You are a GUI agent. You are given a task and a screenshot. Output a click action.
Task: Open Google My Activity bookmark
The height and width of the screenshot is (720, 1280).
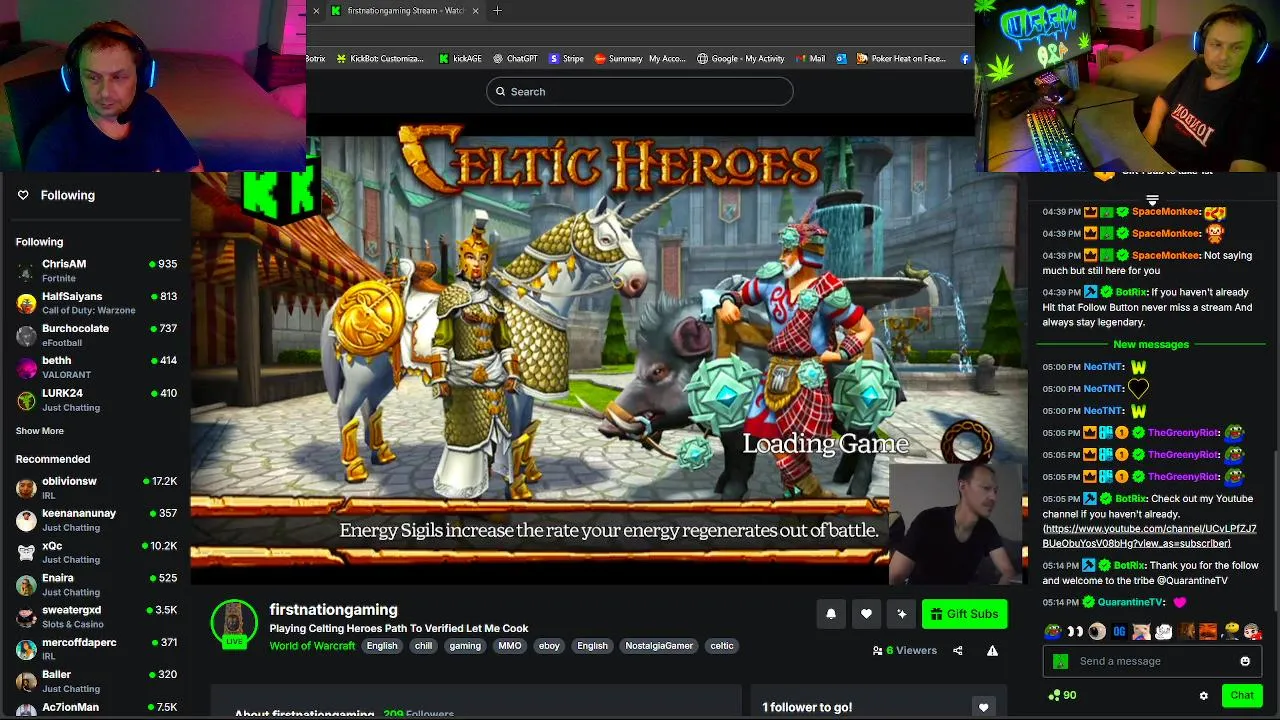(x=741, y=59)
